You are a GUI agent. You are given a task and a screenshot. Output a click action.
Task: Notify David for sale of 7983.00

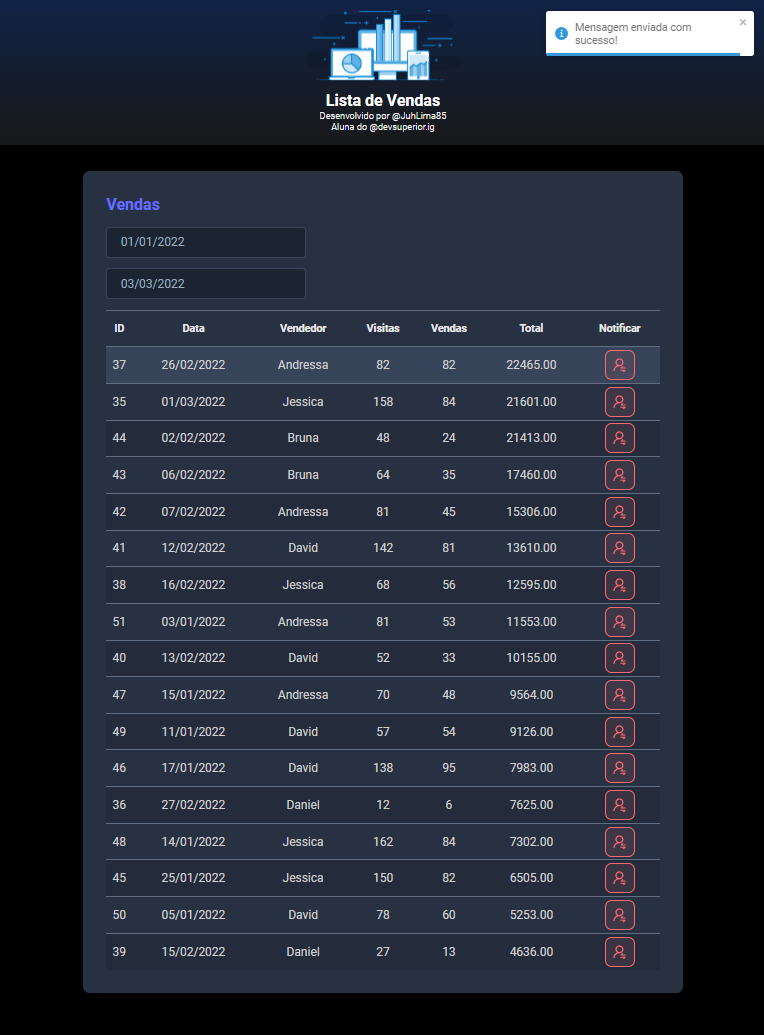[619, 768]
